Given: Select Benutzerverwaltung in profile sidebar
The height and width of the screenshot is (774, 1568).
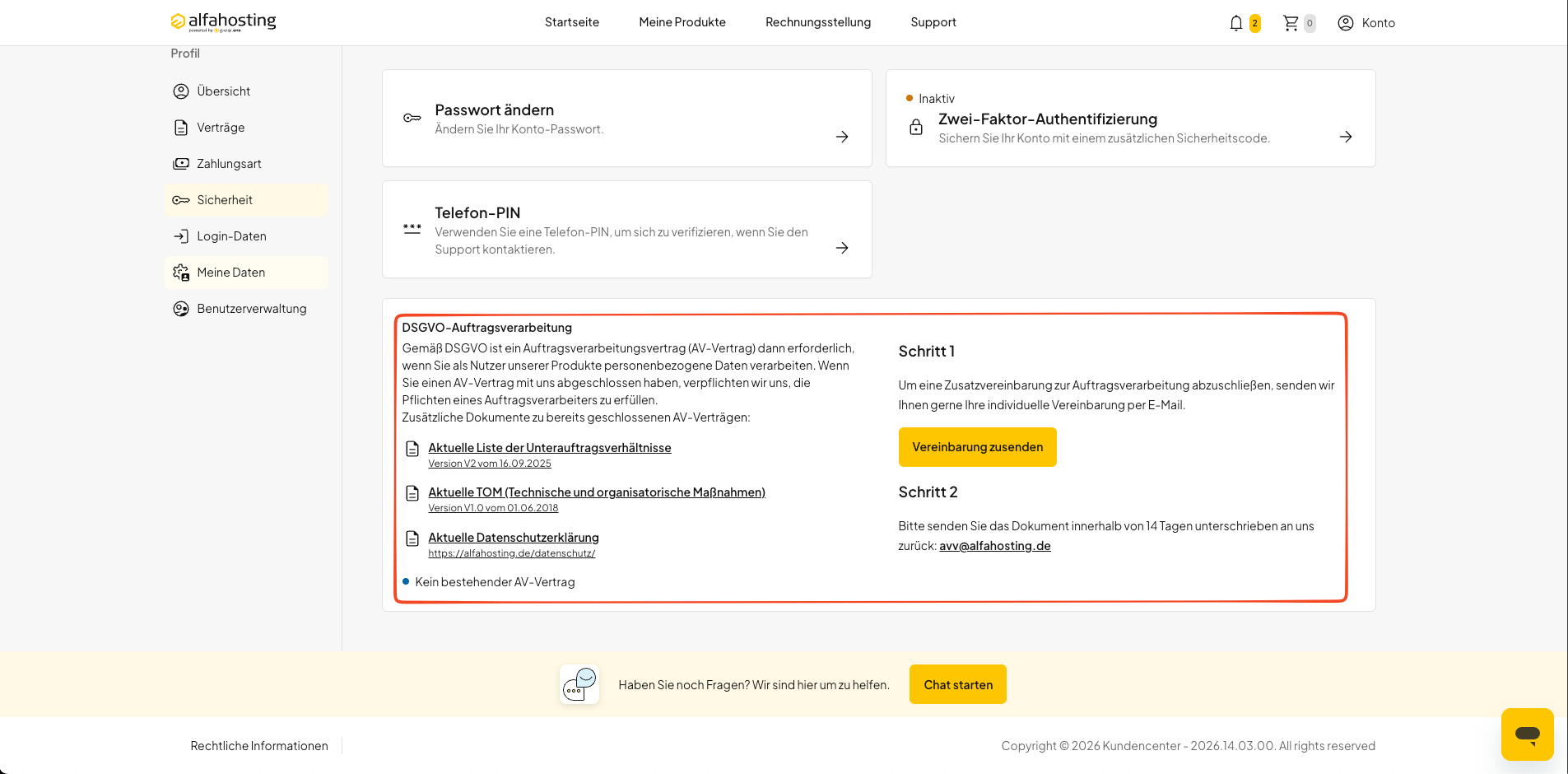Looking at the screenshot, I should 246,309.
